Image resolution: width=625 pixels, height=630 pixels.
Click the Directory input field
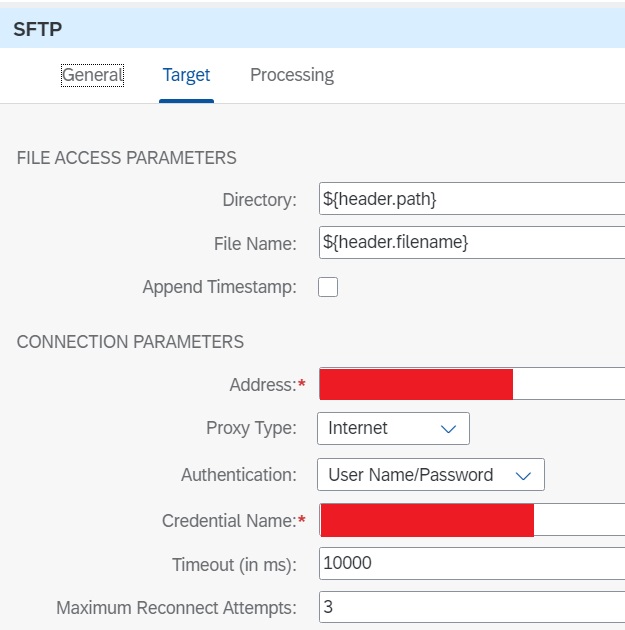coord(470,199)
